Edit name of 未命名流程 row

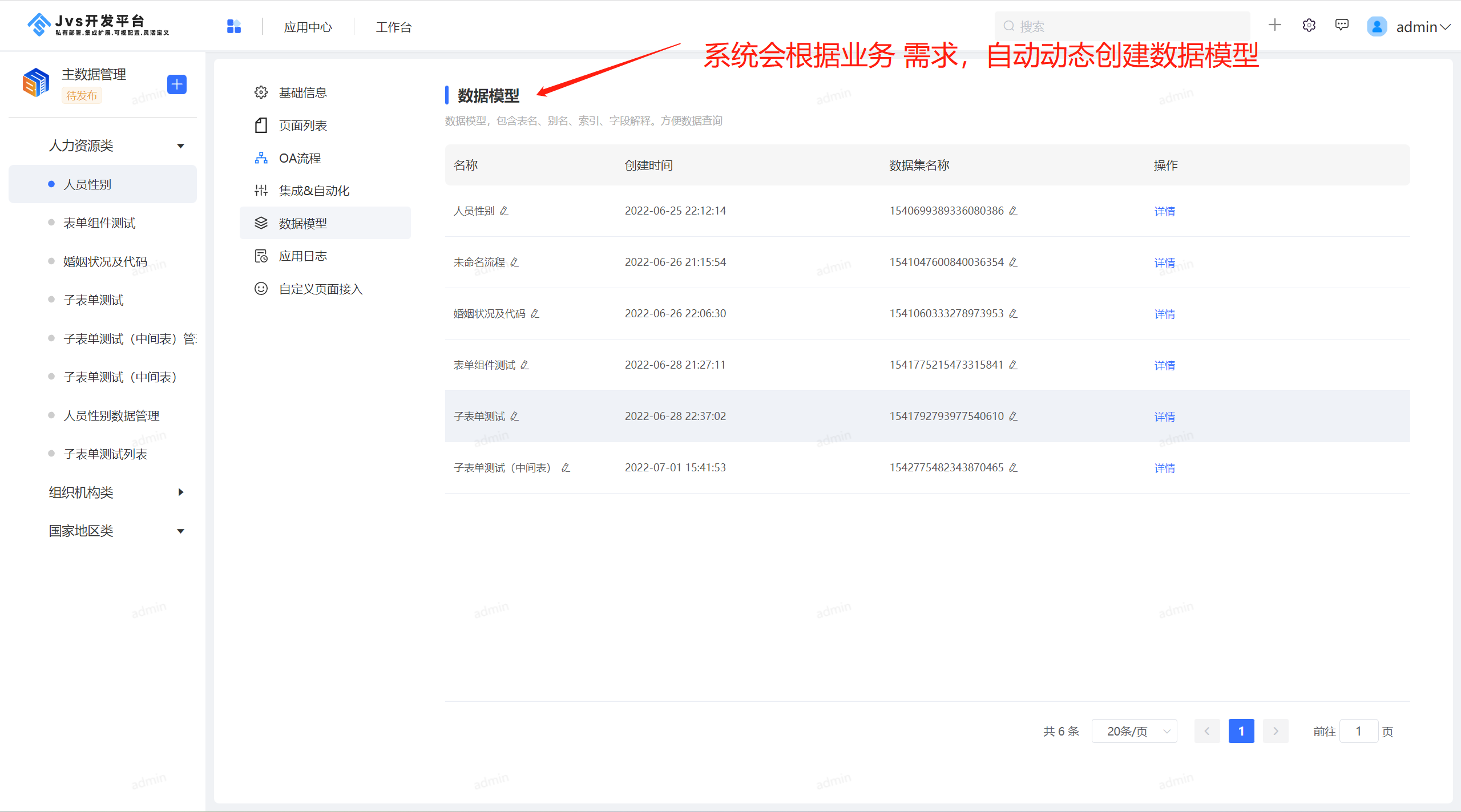coord(514,262)
